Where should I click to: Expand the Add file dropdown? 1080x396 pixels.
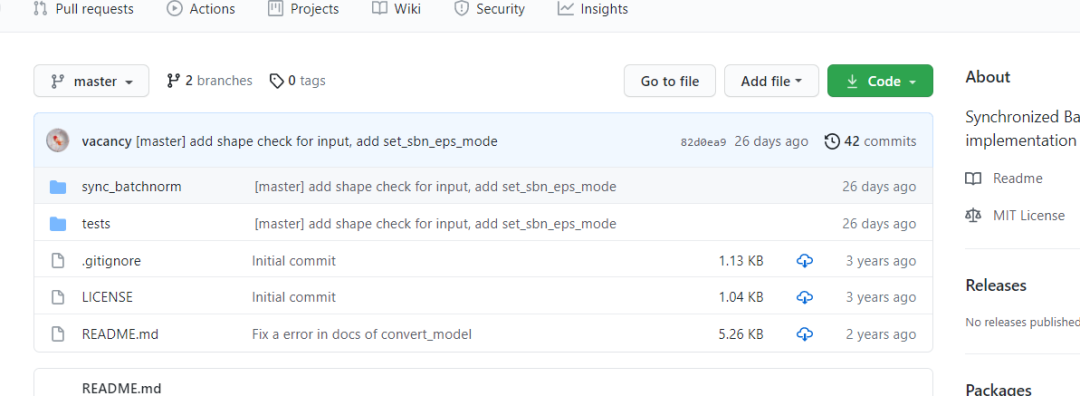(x=771, y=81)
